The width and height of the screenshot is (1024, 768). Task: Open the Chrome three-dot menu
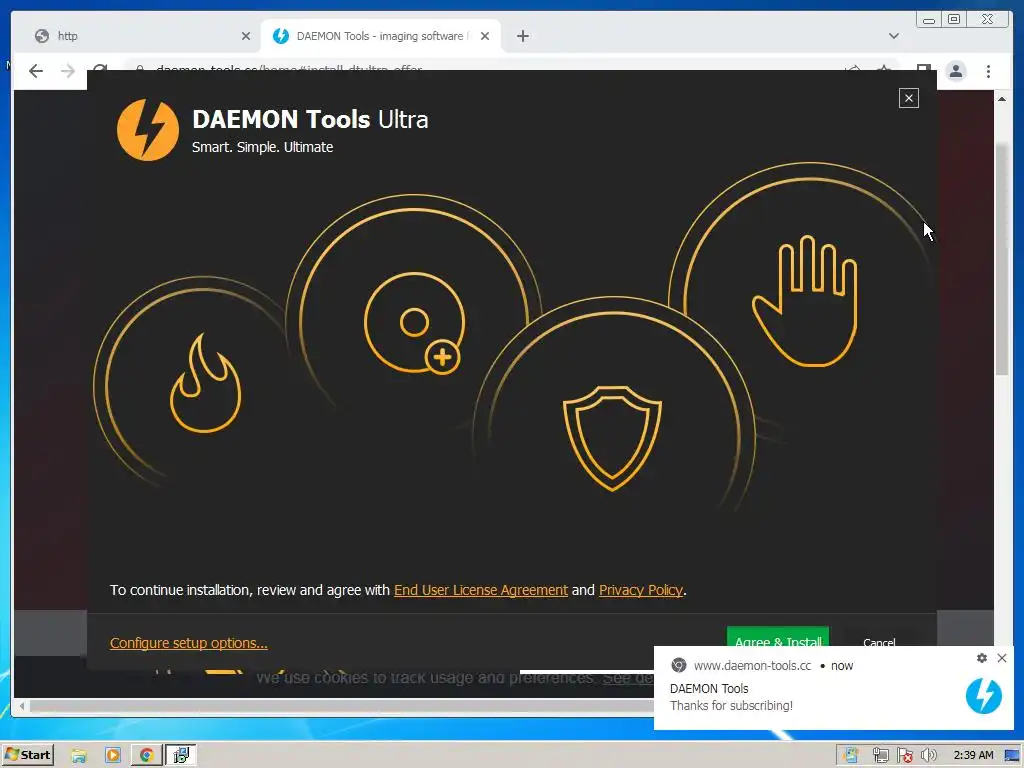988,71
